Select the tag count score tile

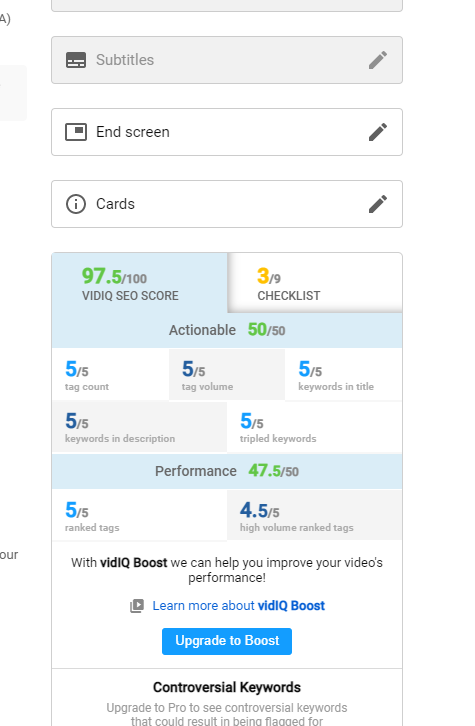pos(110,375)
